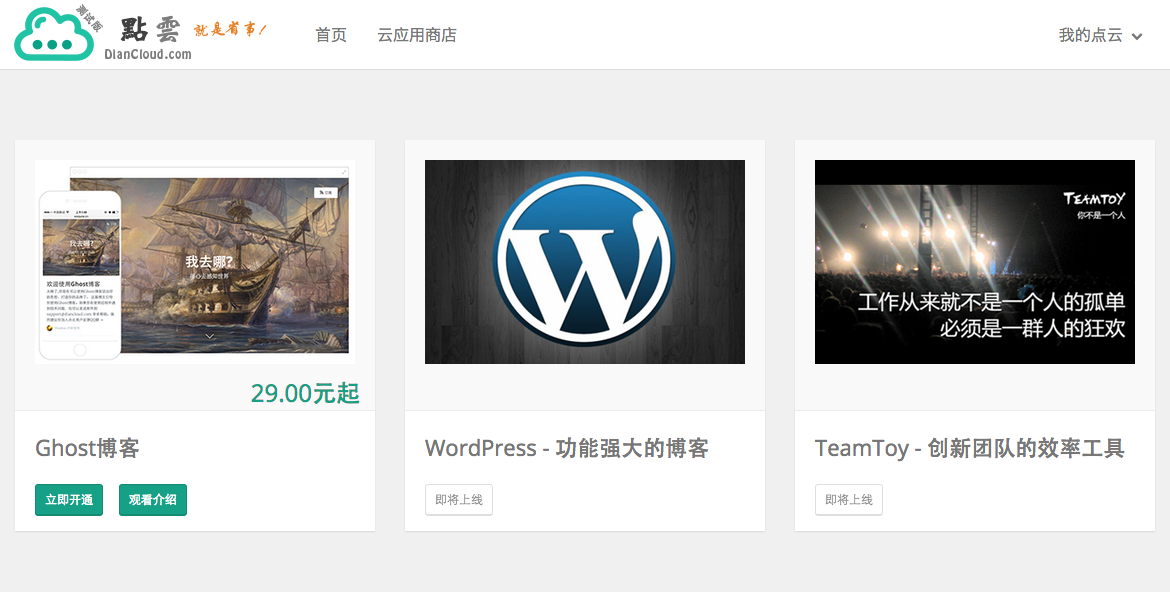
Task: Click the DianCloud cloud logo
Action: (x=54, y=35)
